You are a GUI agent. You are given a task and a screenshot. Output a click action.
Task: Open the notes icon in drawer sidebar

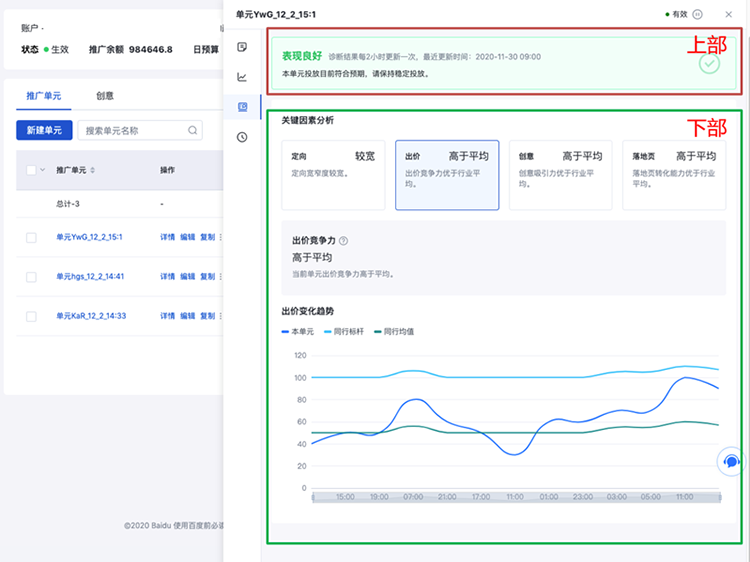[242, 47]
